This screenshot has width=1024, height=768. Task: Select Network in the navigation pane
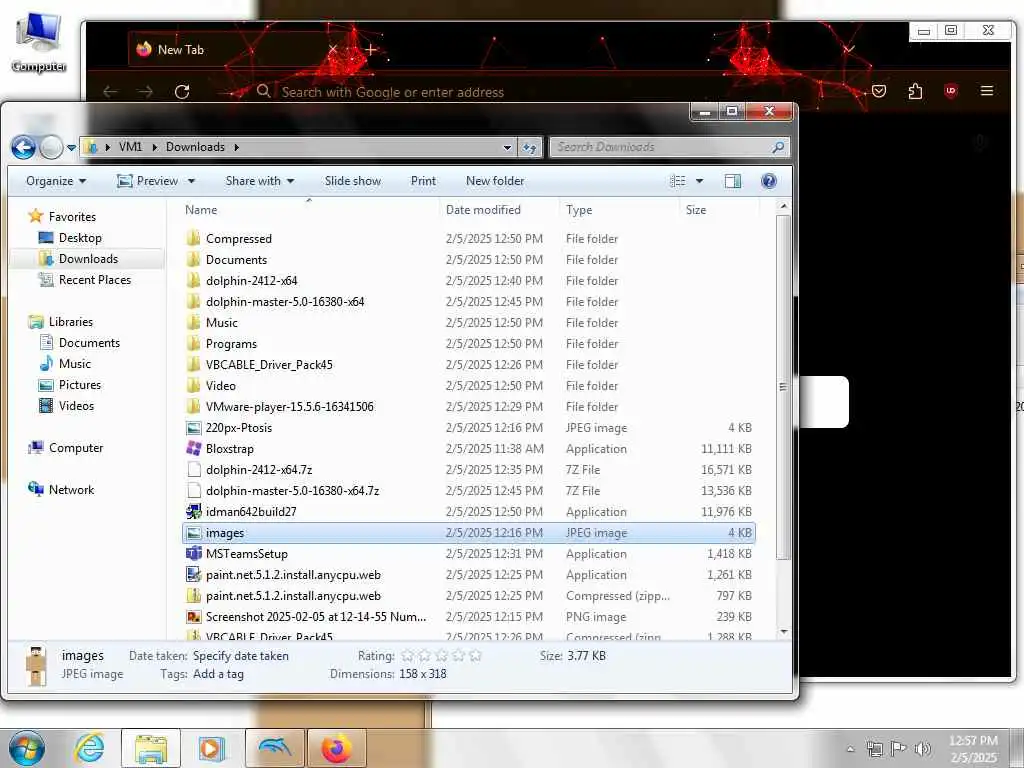[x=71, y=489]
